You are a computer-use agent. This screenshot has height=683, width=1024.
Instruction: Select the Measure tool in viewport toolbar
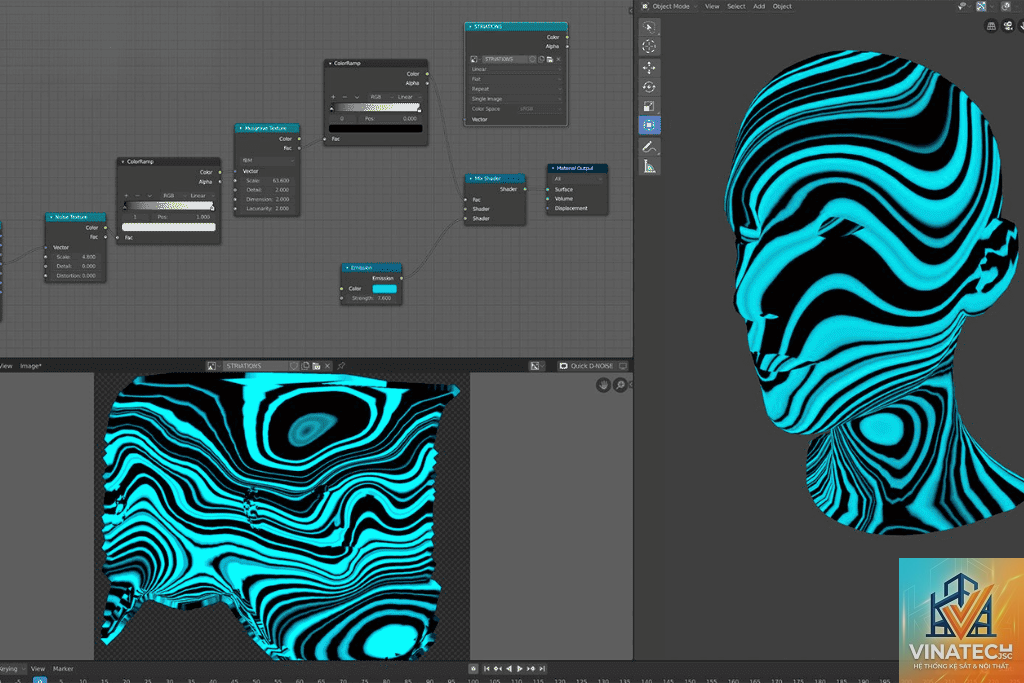coord(648,167)
